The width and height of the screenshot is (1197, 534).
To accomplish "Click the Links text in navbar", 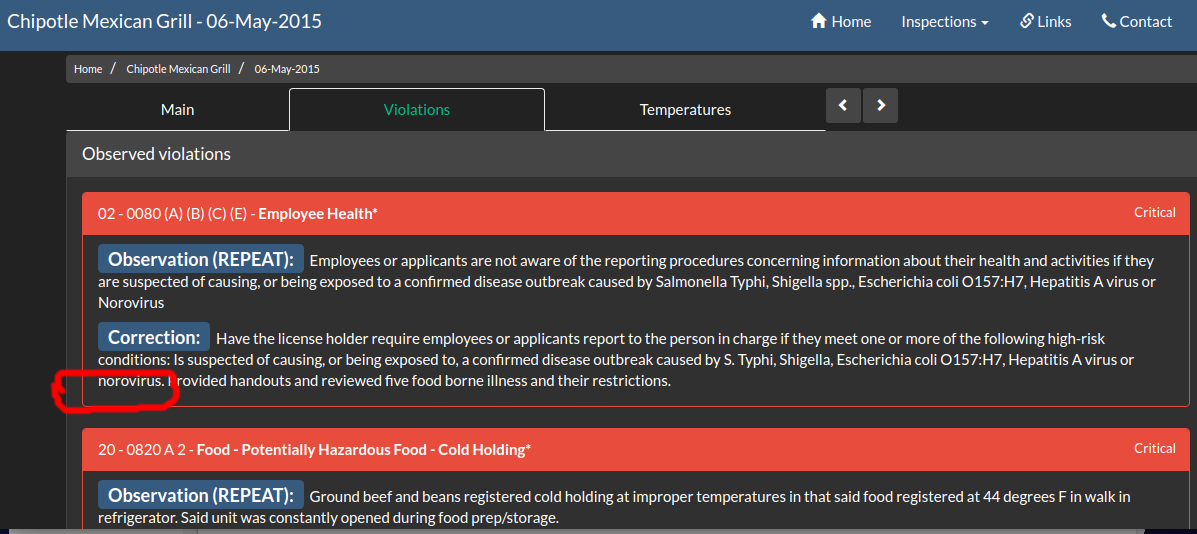I will [1054, 22].
